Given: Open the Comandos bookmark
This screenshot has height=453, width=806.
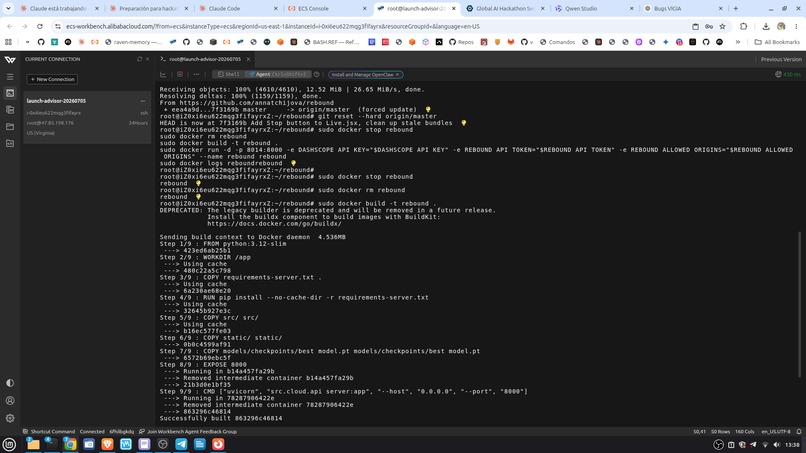Looking at the screenshot, I should 557,42.
